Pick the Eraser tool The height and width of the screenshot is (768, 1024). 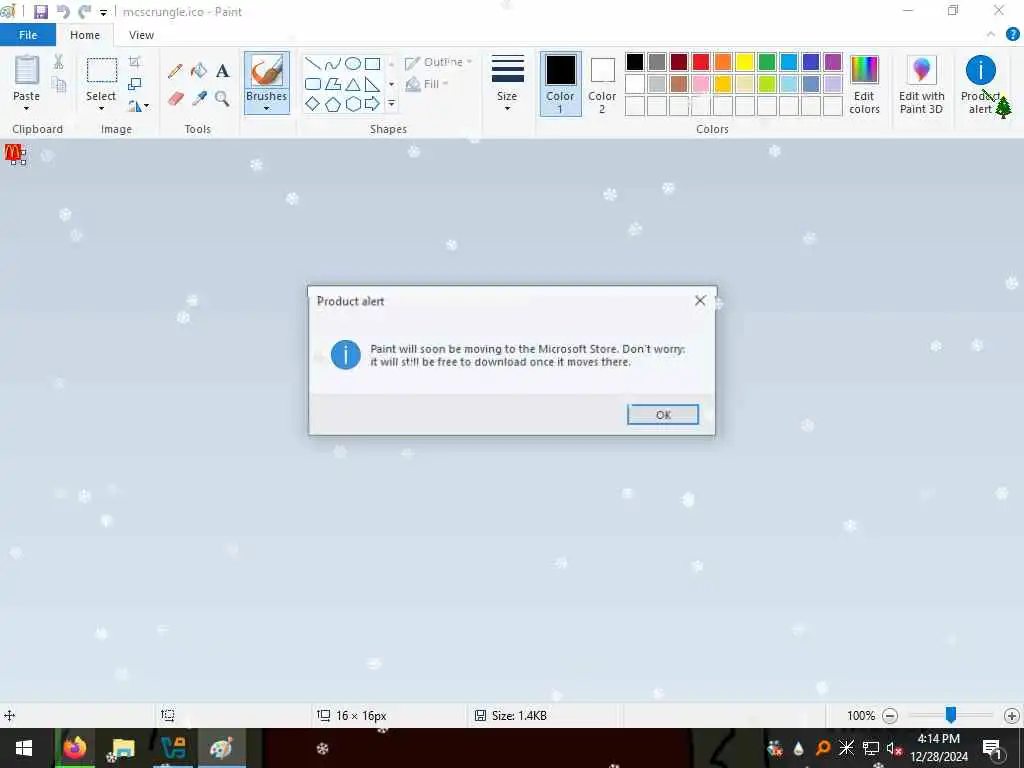[x=175, y=99]
